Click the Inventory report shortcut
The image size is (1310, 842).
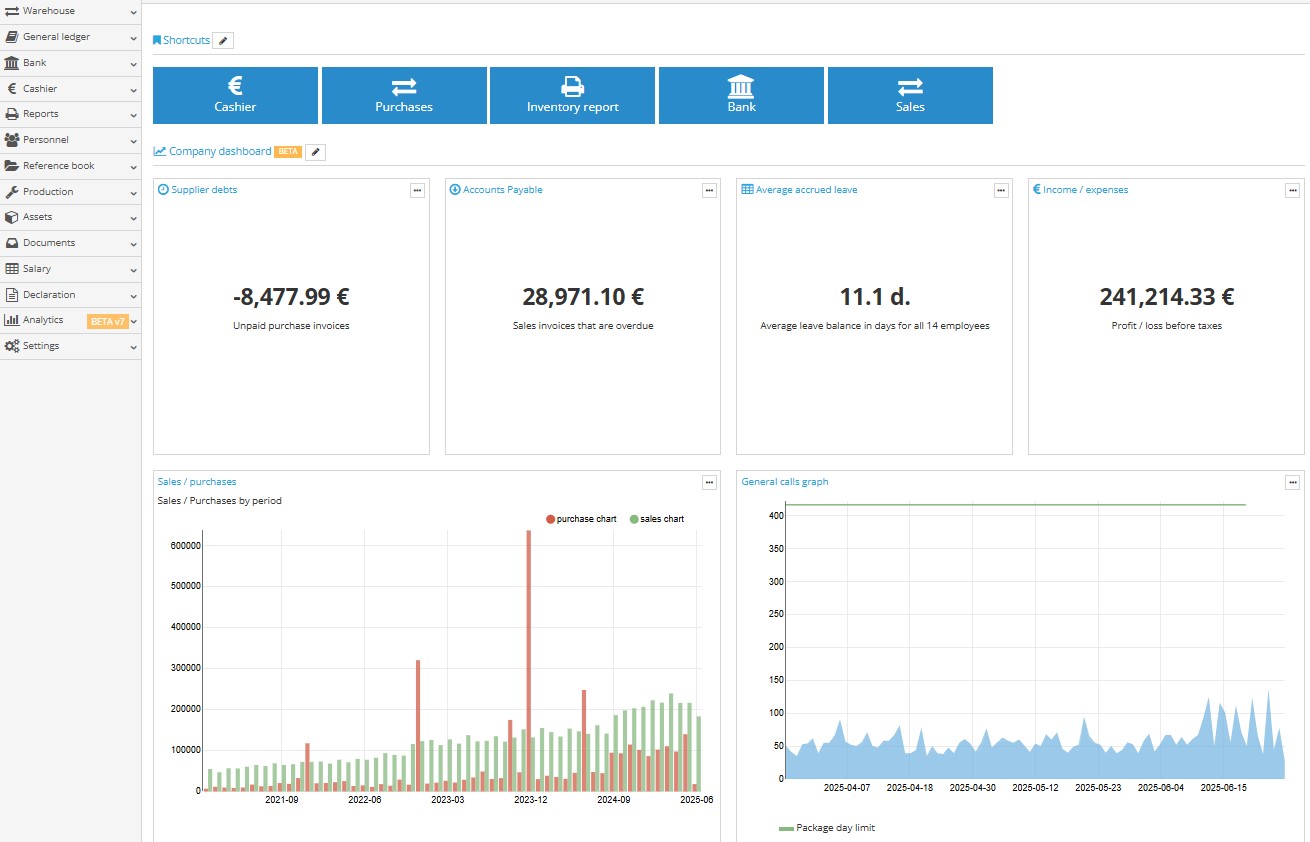coord(572,95)
